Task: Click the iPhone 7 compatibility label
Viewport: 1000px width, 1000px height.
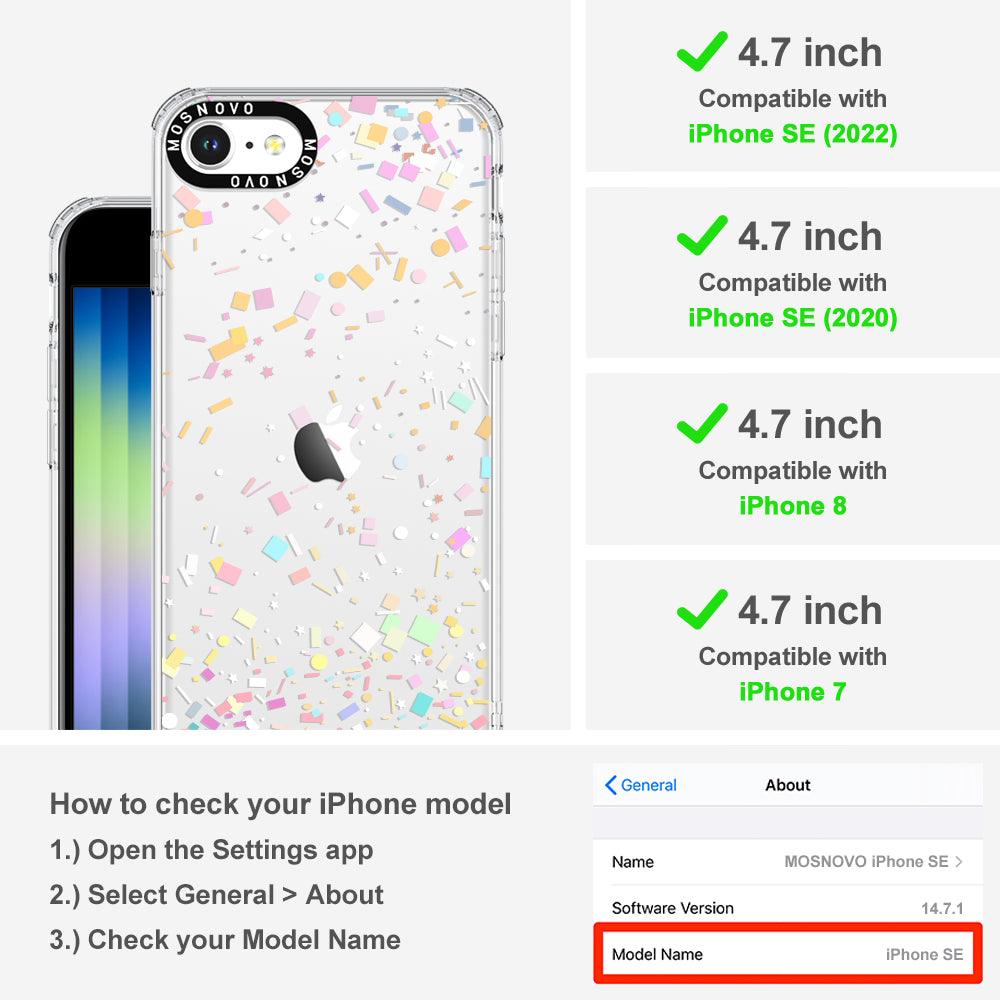Action: pyautogui.click(x=793, y=691)
